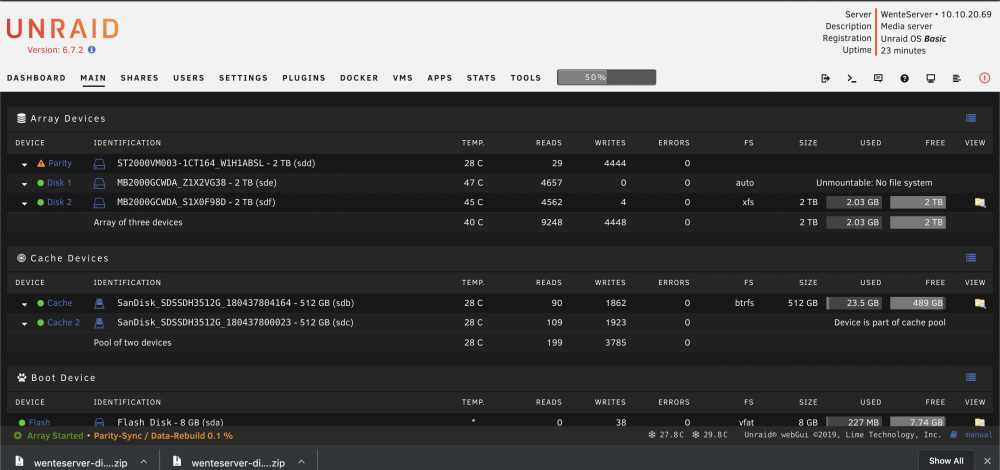The height and width of the screenshot is (470, 1000).
Task: Click the Parity warning triangle icon
Action: tap(41, 163)
